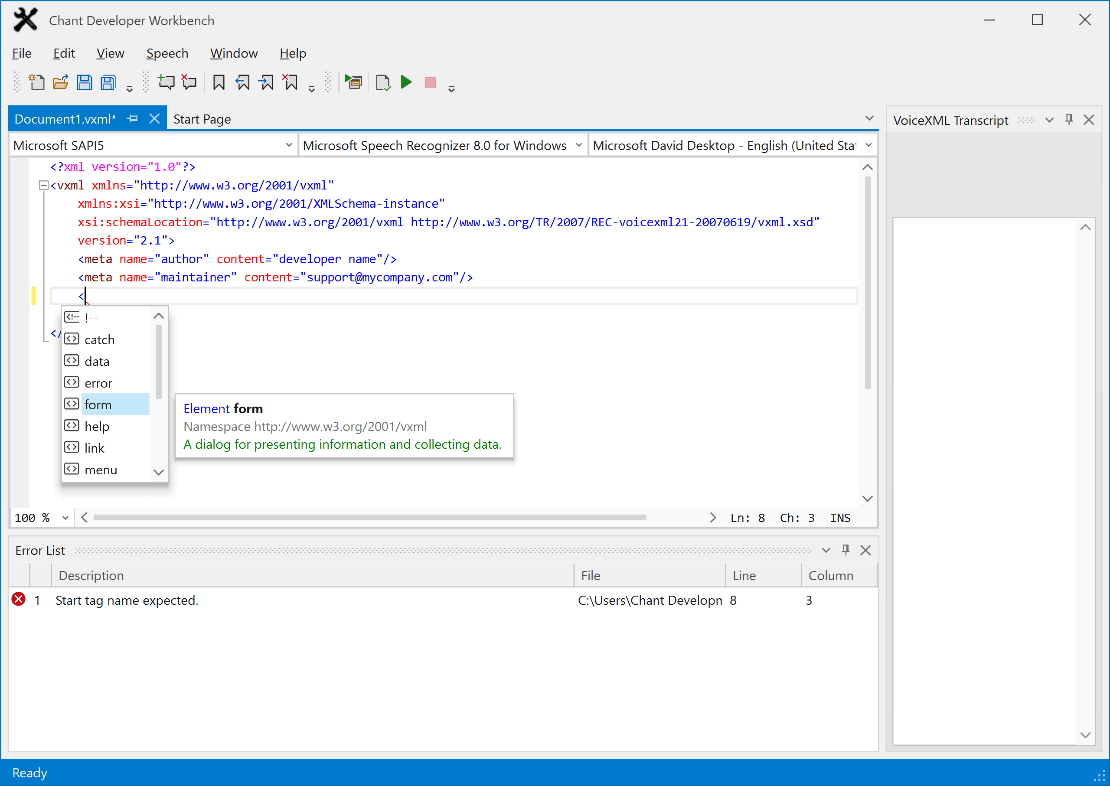Open a file using the folder icon
Screen dimensions: 1110x786
tap(60, 82)
